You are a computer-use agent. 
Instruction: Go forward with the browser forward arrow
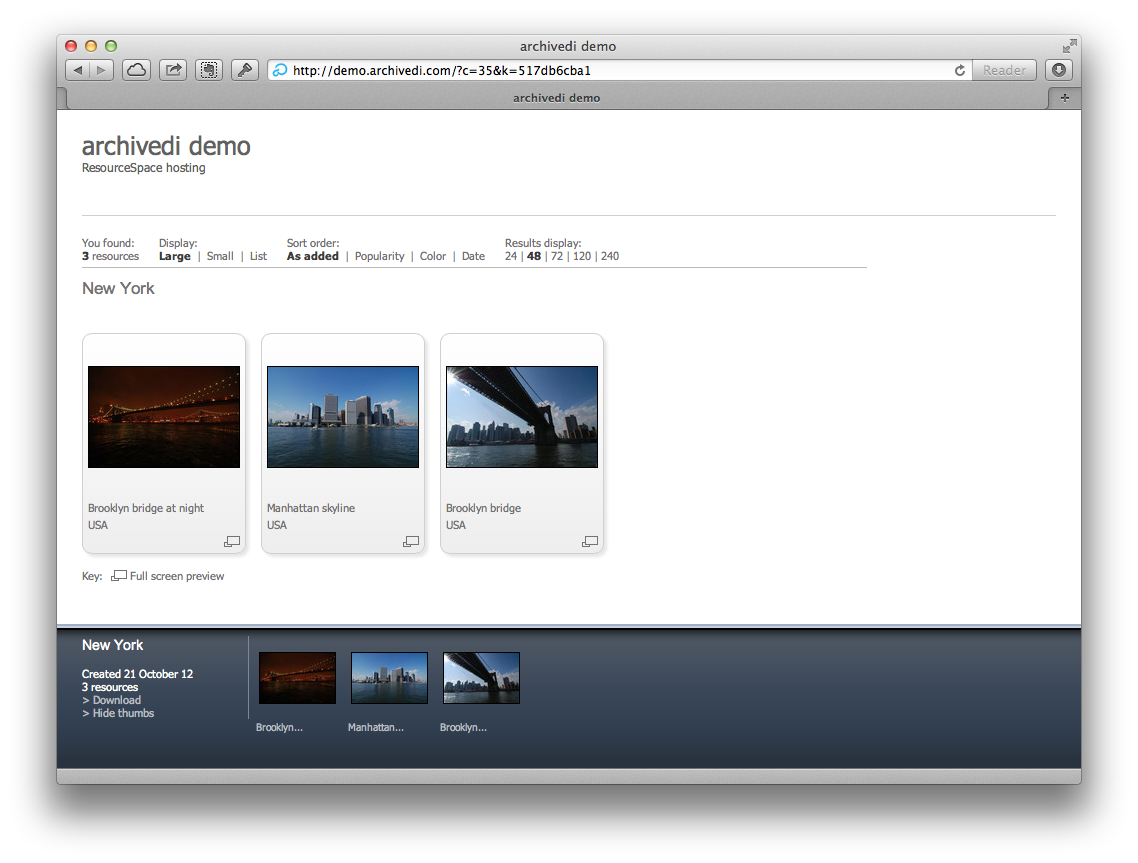(102, 70)
